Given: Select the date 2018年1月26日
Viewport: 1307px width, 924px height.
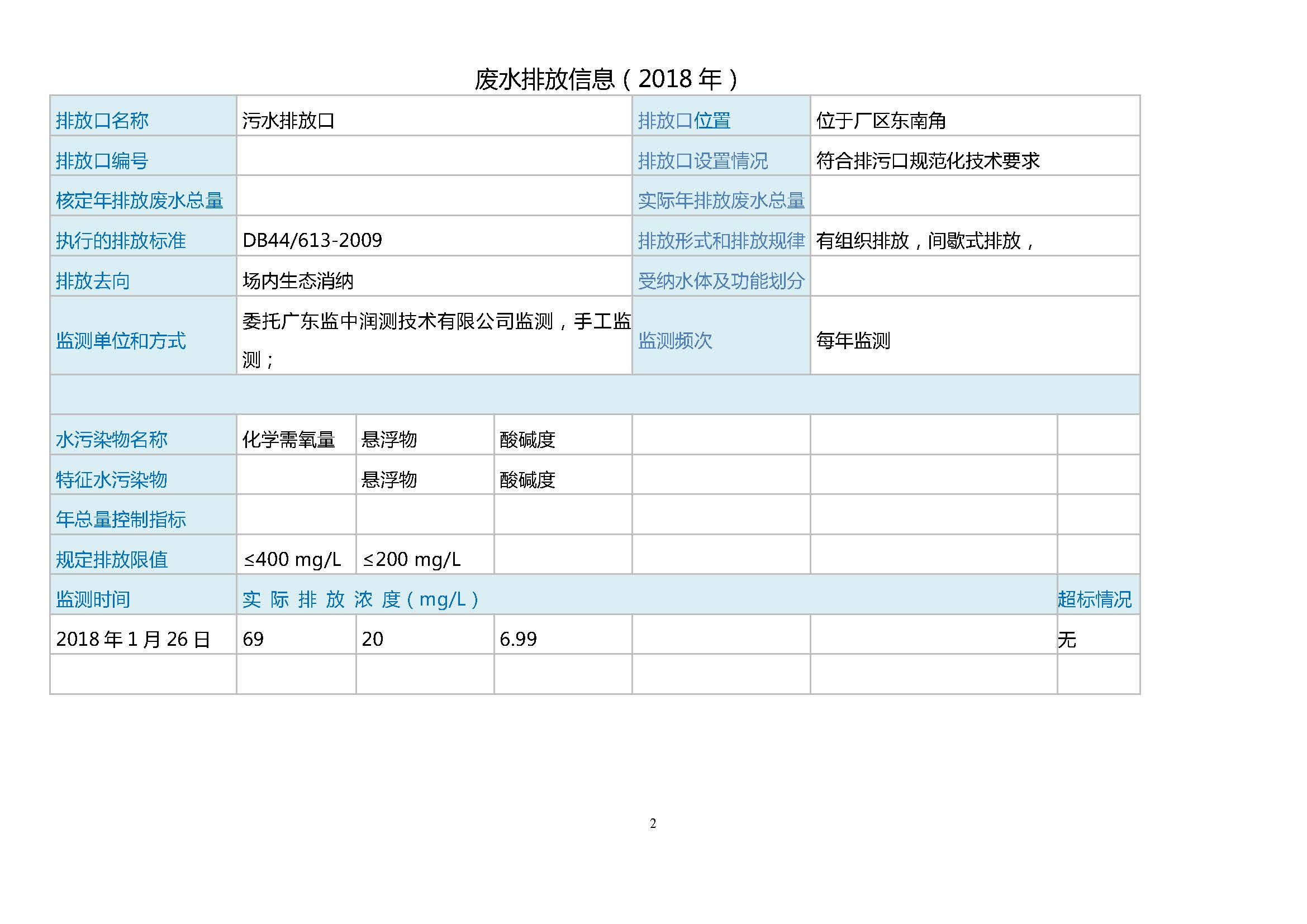Looking at the screenshot, I should click(133, 640).
